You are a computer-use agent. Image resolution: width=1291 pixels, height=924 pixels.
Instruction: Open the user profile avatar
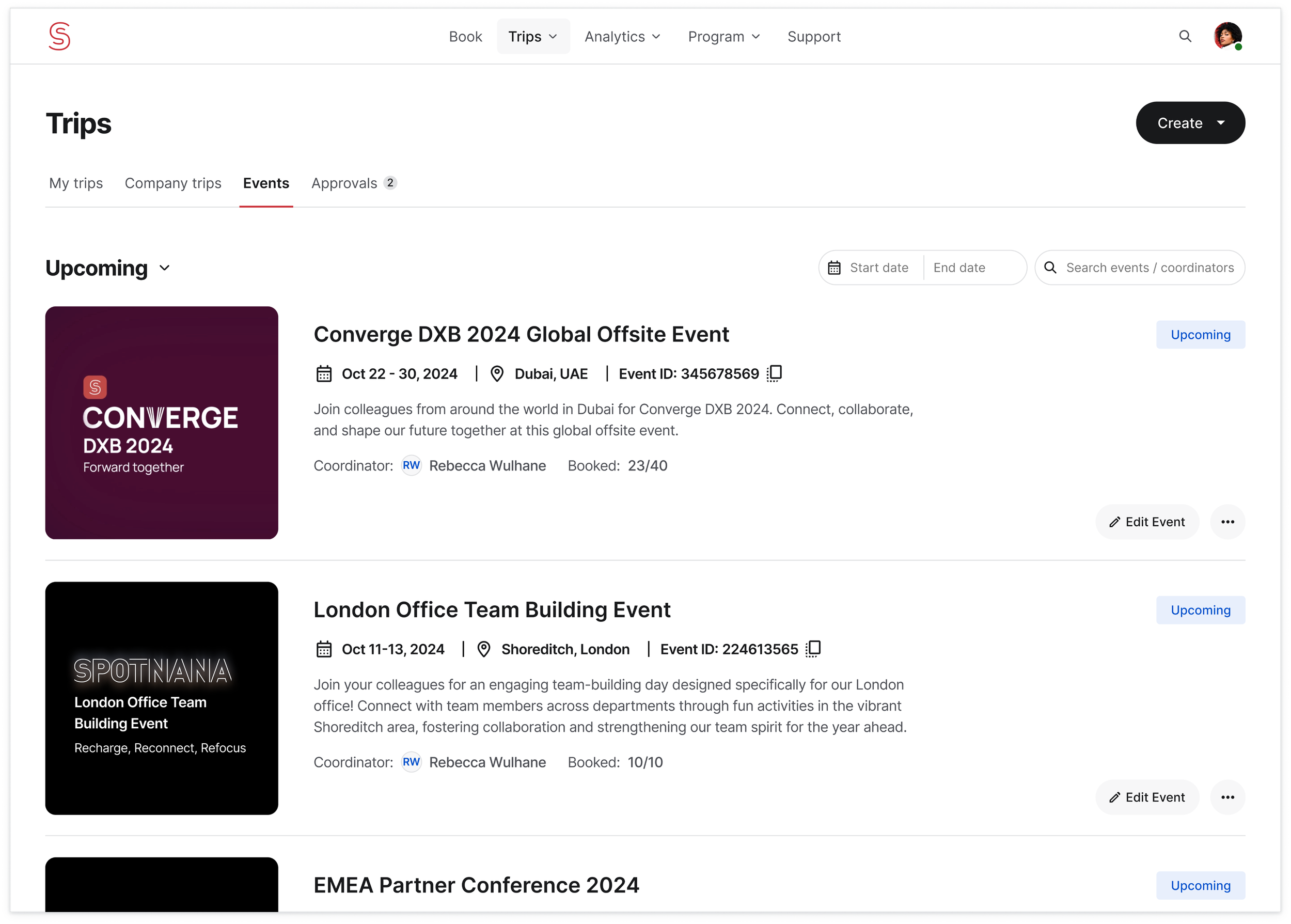click(x=1227, y=37)
